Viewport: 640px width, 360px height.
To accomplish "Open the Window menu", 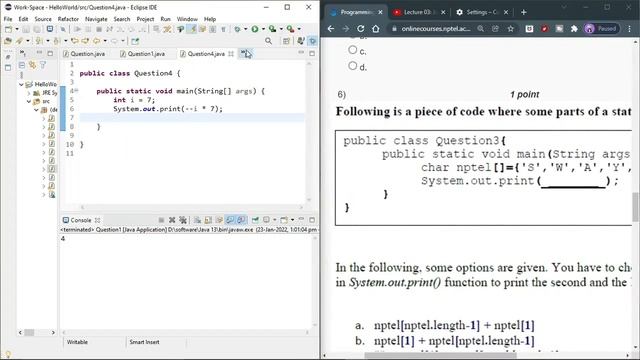I will coord(187,19).
